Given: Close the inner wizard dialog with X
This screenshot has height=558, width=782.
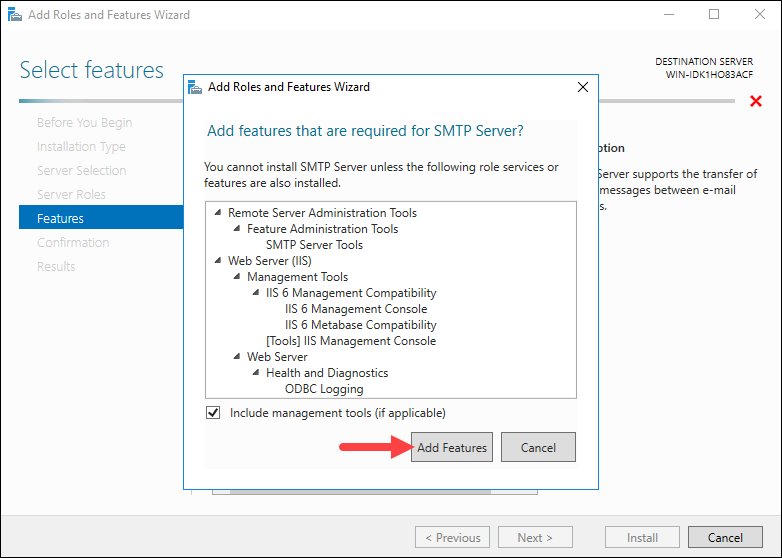Looking at the screenshot, I should [583, 87].
